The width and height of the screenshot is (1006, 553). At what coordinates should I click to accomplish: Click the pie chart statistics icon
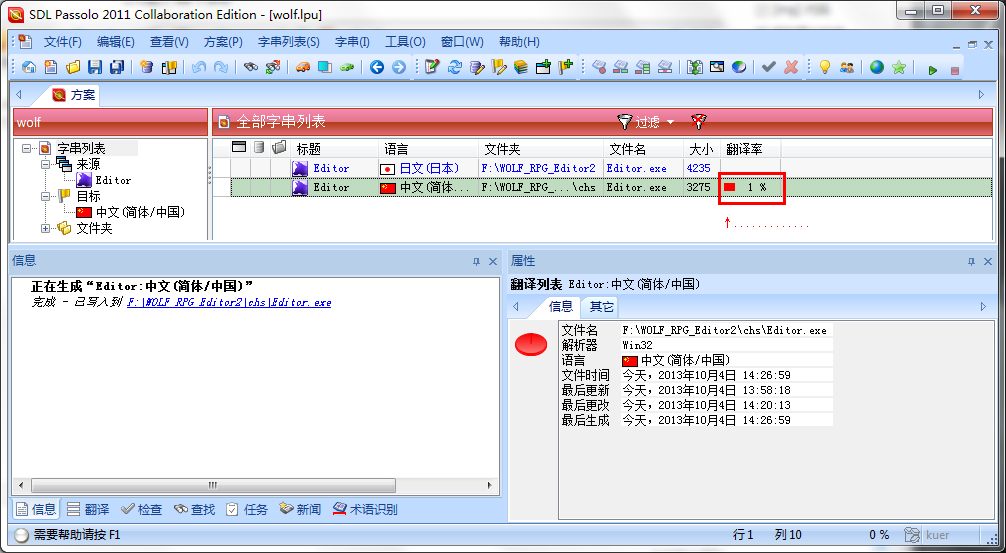[739, 67]
